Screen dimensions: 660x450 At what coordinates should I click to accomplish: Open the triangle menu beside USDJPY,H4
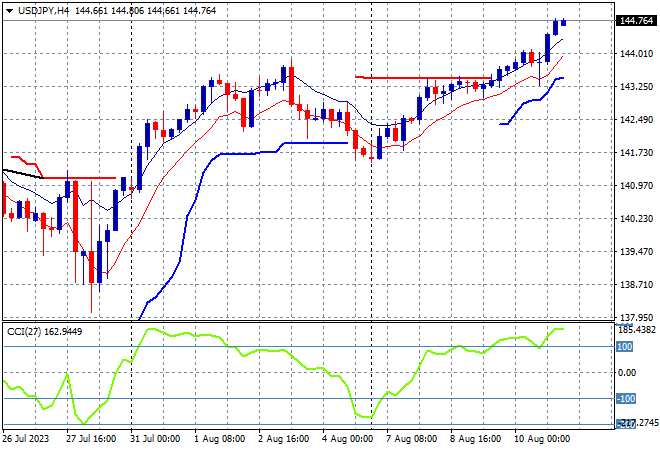(9, 11)
